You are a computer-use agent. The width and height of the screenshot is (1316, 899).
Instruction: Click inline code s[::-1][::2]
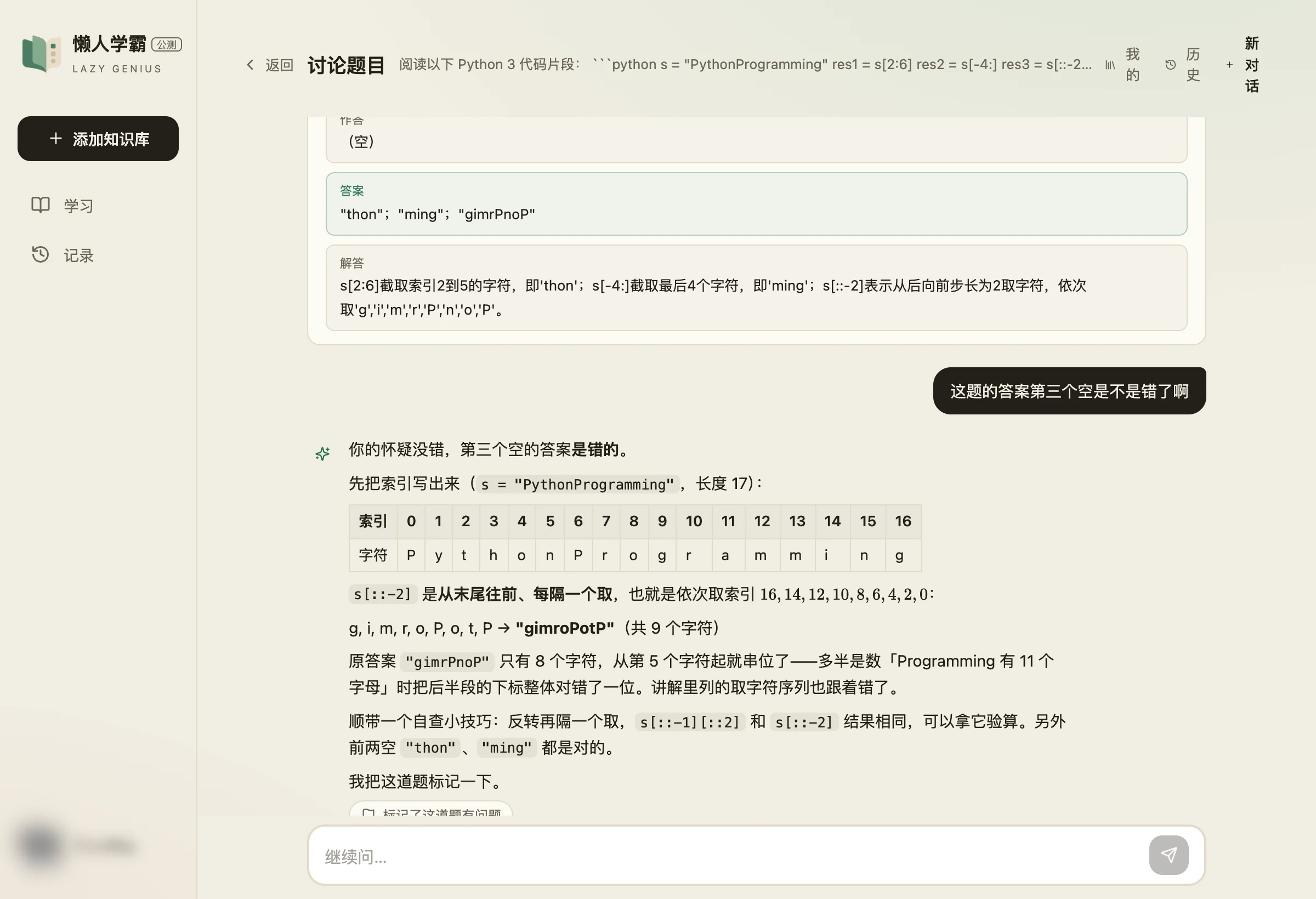pyautogui.click(x=689, y=722)
